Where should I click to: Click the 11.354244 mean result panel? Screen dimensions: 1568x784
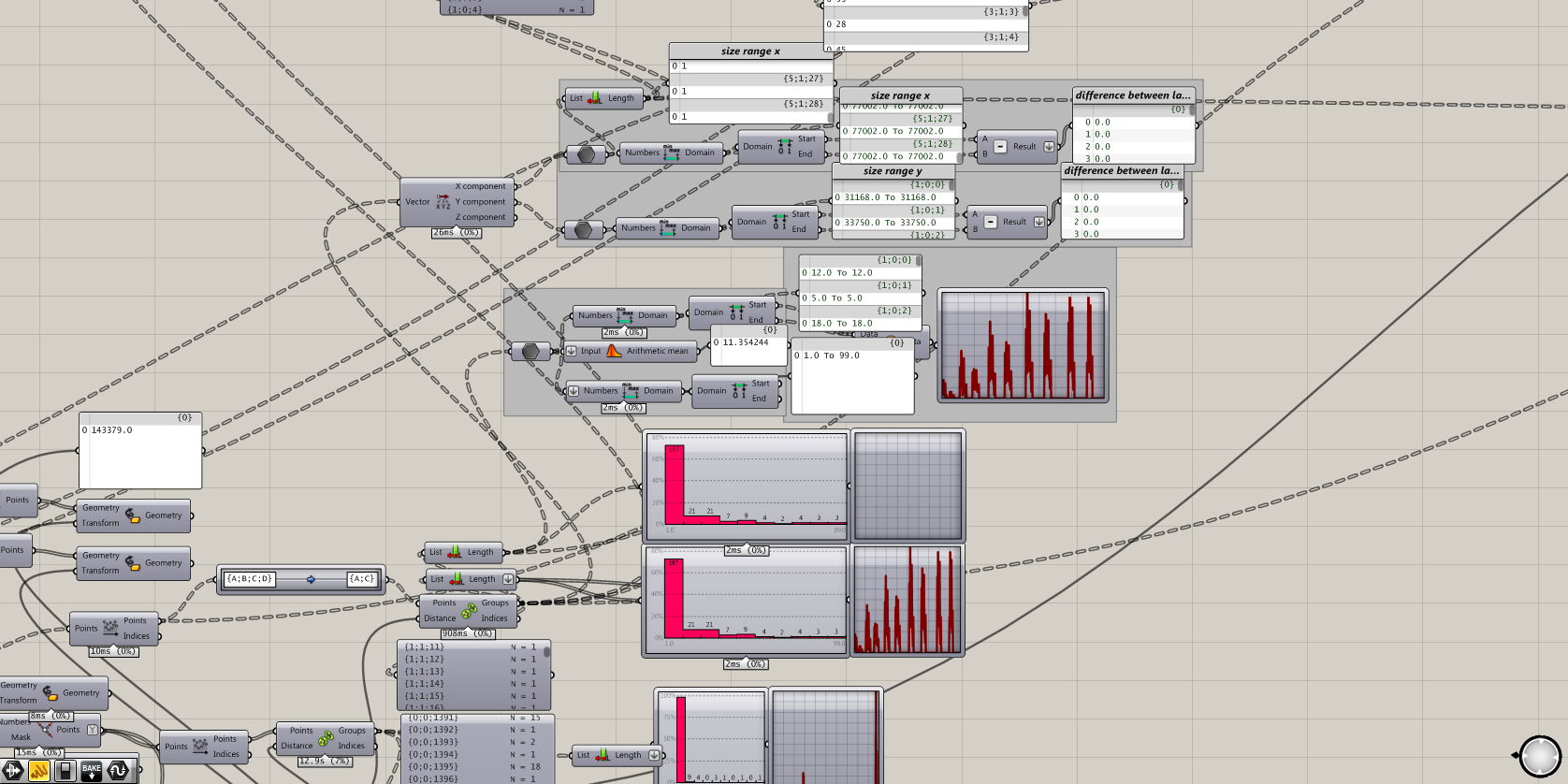click(749, 345)
